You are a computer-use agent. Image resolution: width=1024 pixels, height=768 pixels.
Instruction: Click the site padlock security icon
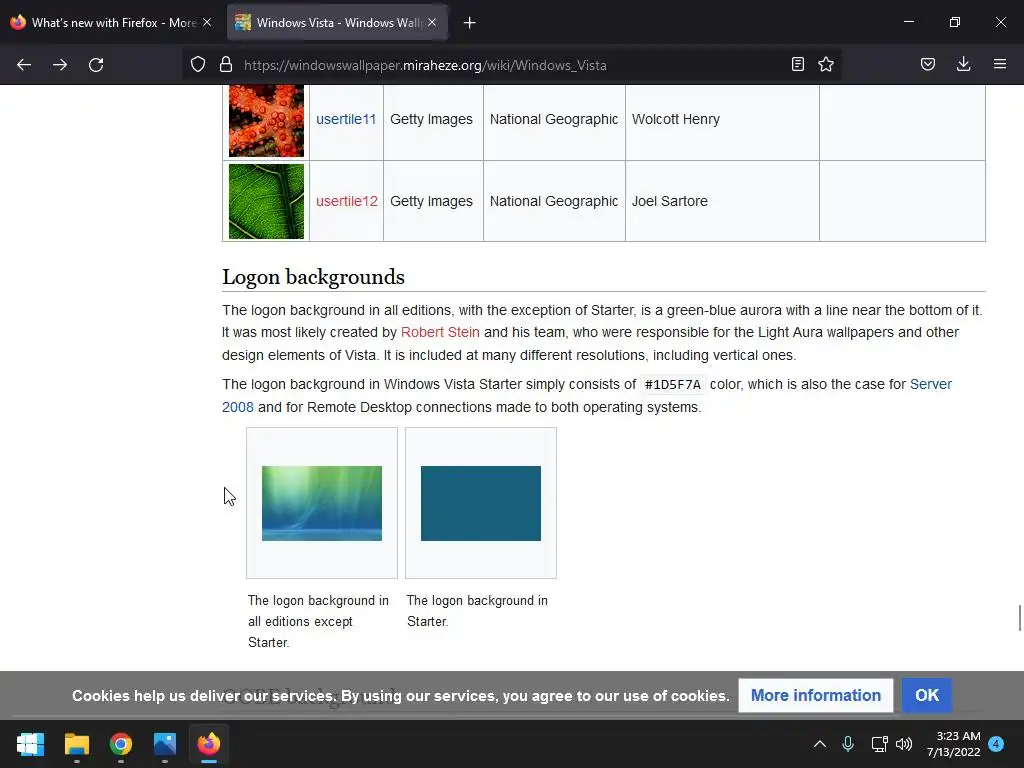tap(226, 65)
